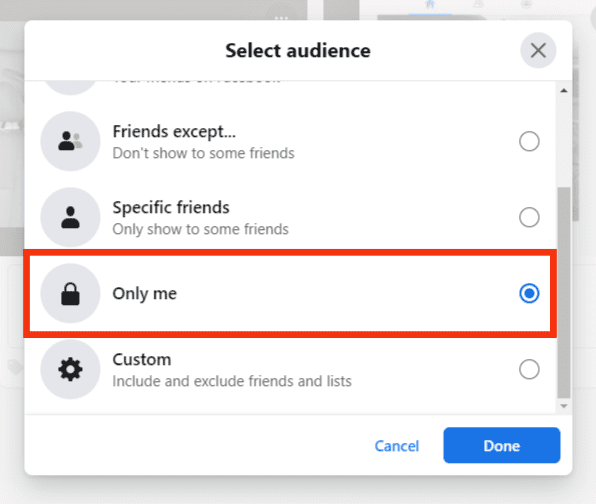The height and width of the screenshot is (504, 596).
Task: Click the Custom gear icon
Action: pyautogui.click(x=70, y=369)
